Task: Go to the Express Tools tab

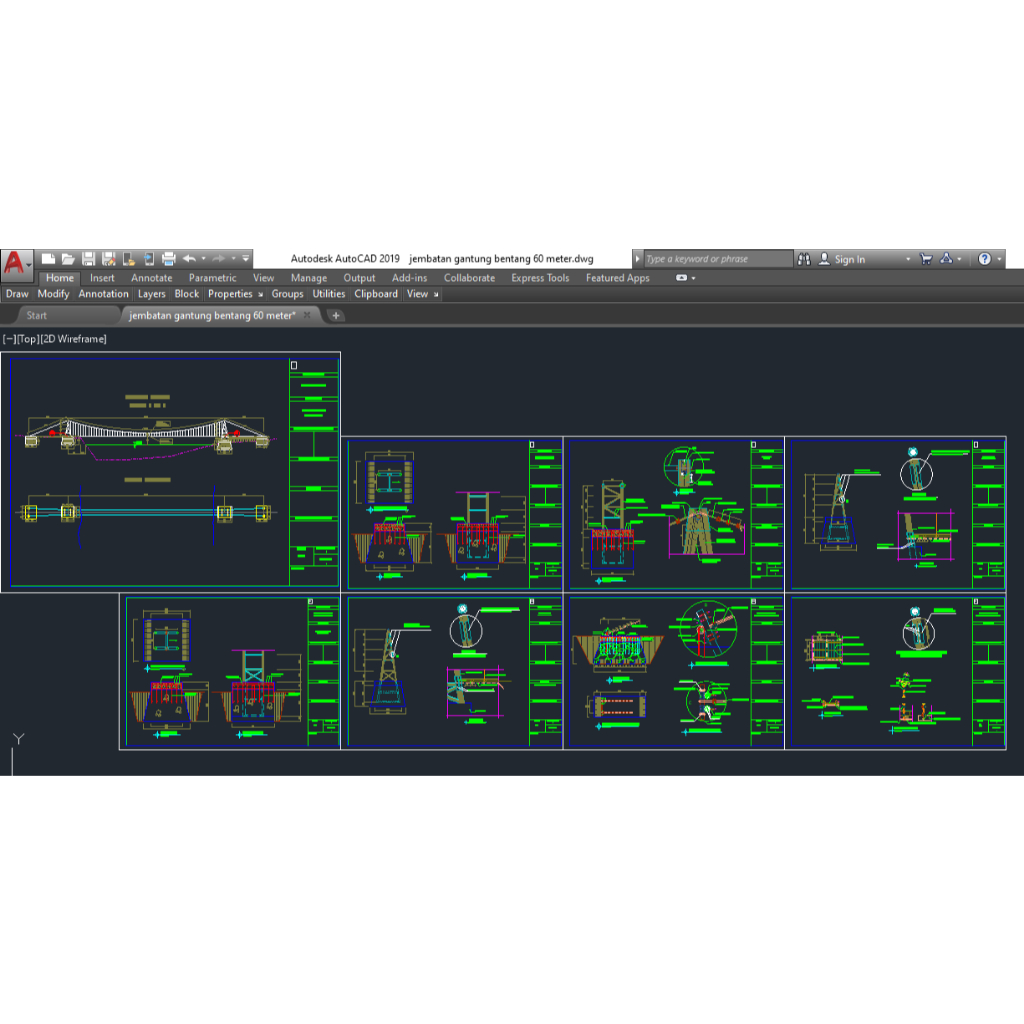Action: [540, 278]
